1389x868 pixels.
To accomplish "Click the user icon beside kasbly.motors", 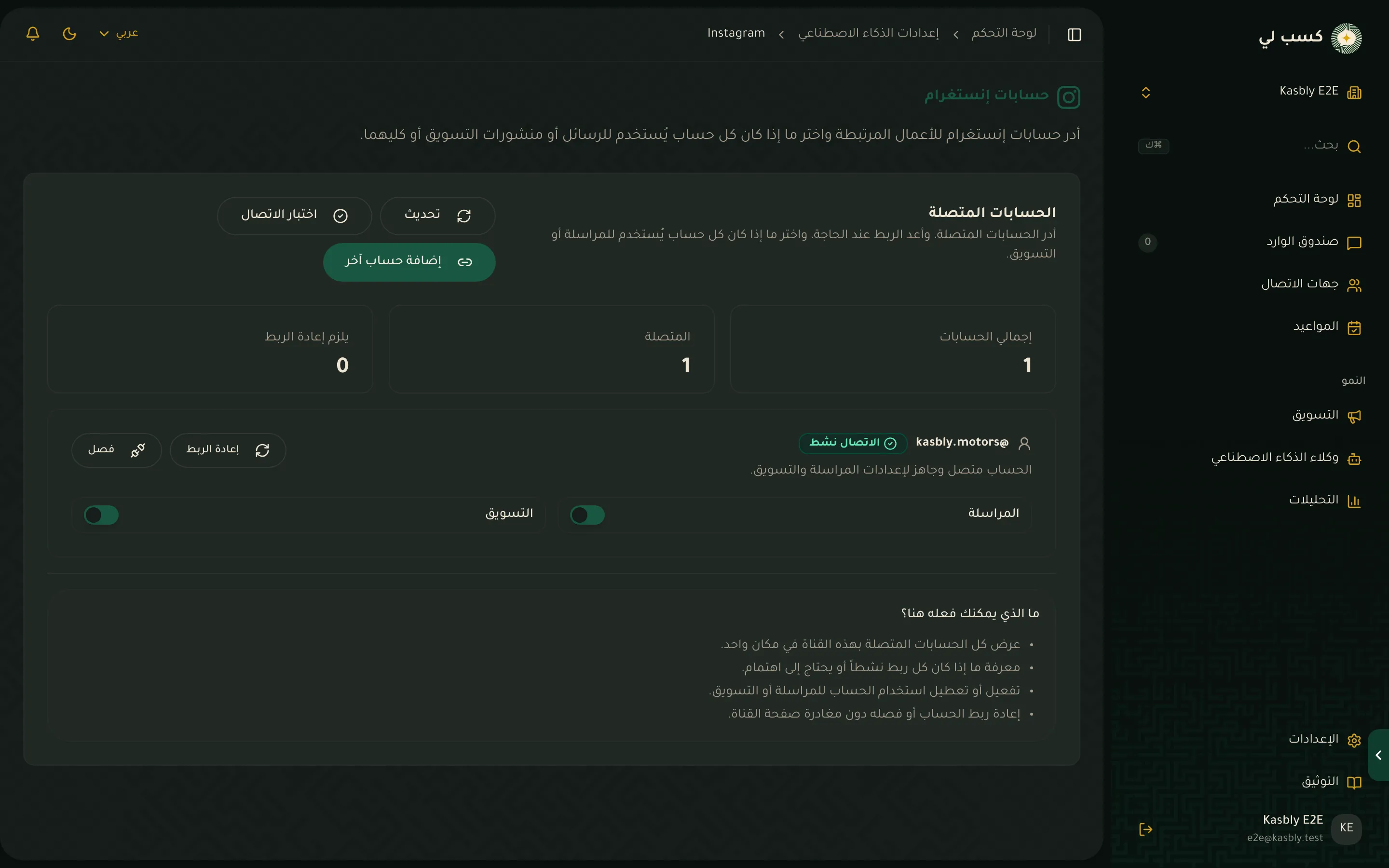I will (x=1024, y=443).
